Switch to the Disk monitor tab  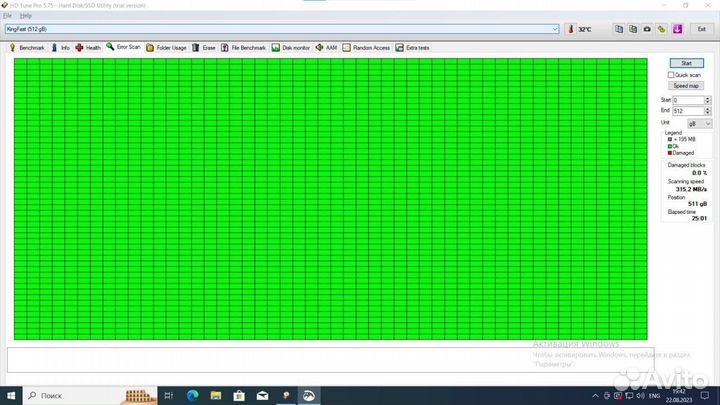291,48
